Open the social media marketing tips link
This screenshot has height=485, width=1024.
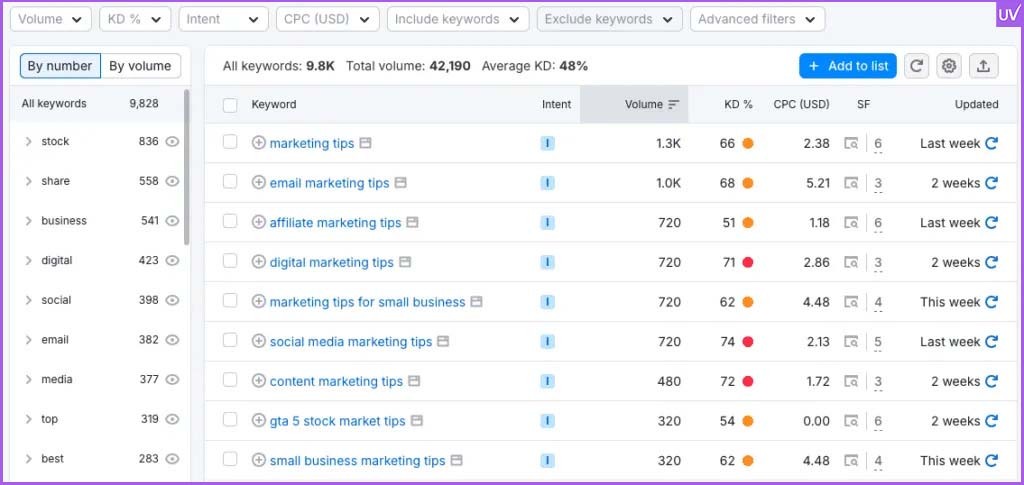351,342
